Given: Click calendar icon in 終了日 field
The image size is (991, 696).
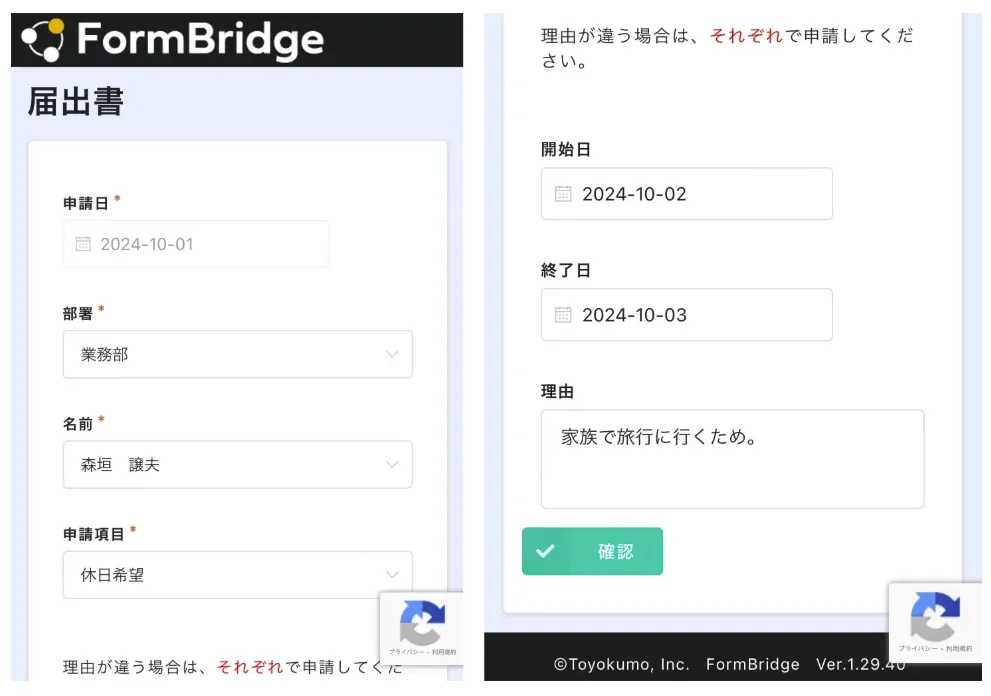Looking at the screenshot, I should click(x=563, y=315).
